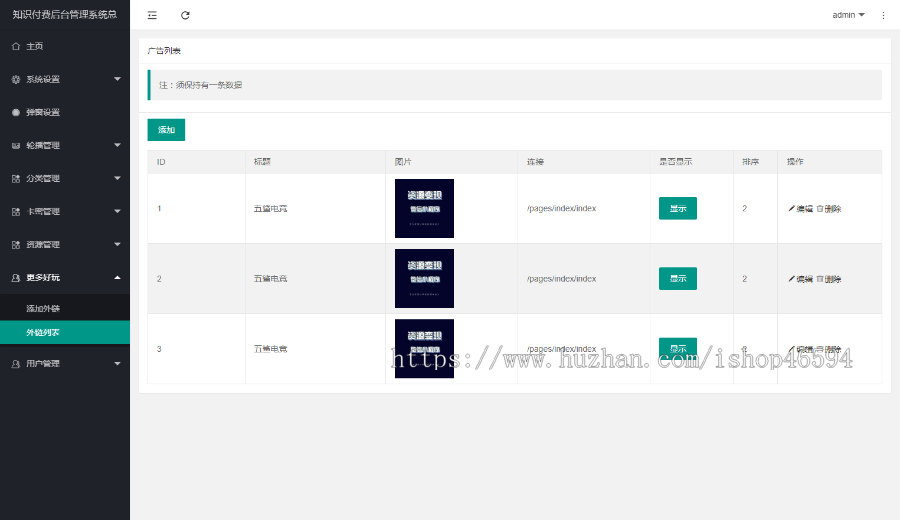
Task: Click the round dot icon for 弹窗设置
Action: pos(16,112)
